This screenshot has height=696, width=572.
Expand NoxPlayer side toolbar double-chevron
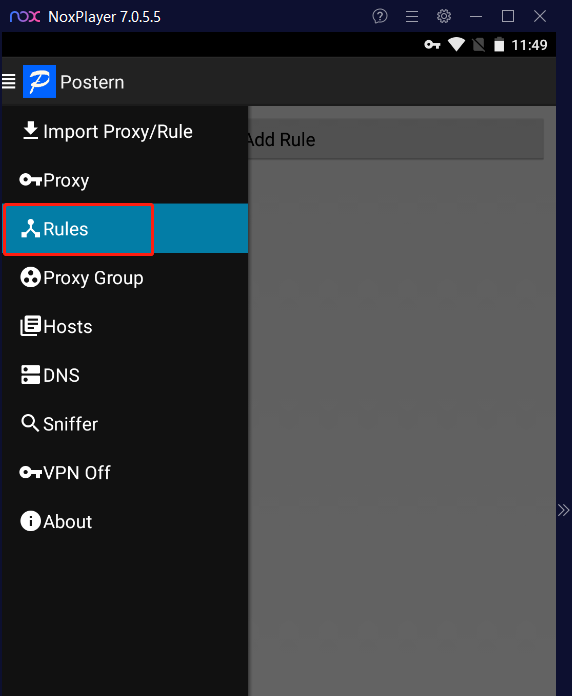(564, 510)
